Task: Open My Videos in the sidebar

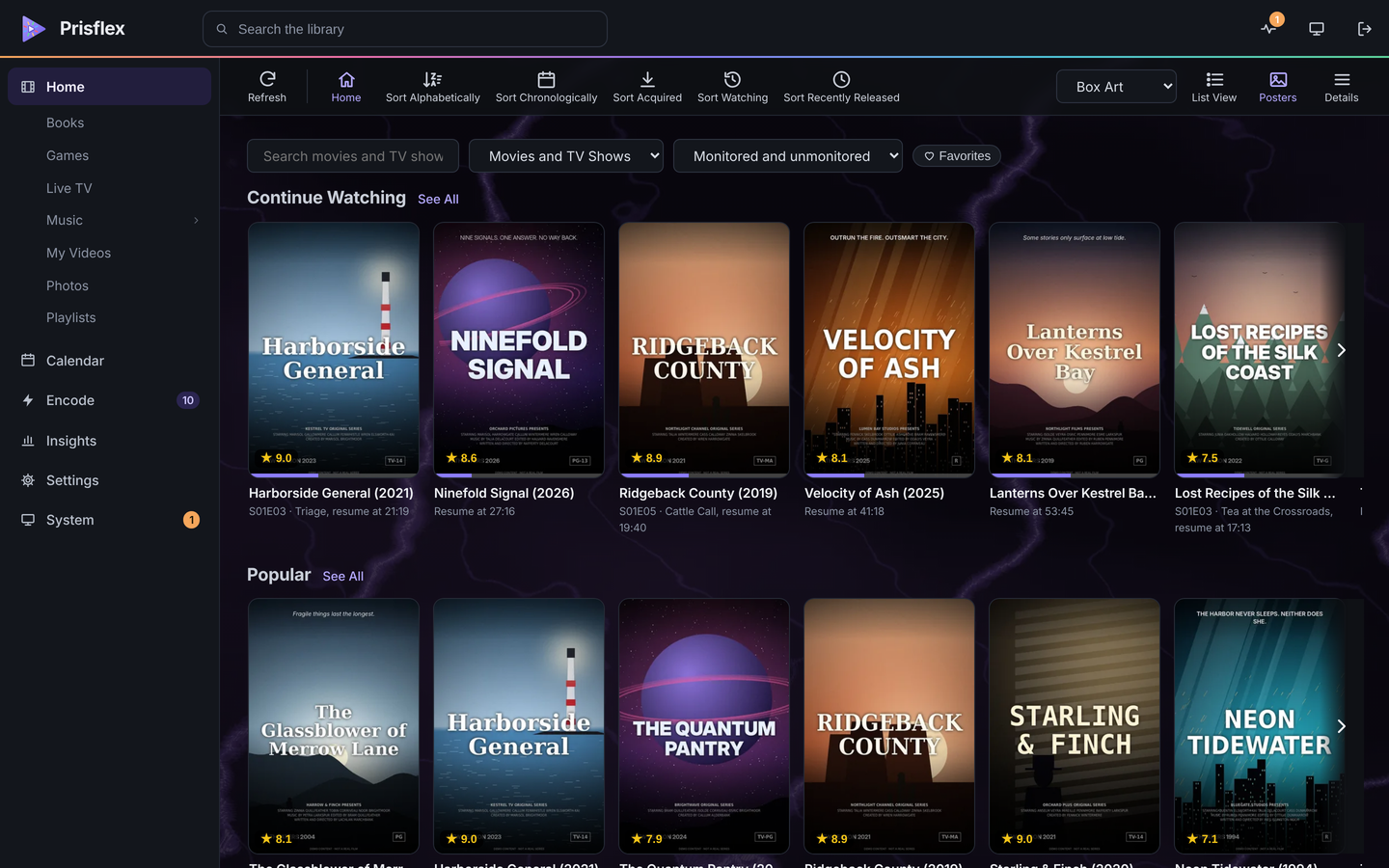Action: (78, 253)
